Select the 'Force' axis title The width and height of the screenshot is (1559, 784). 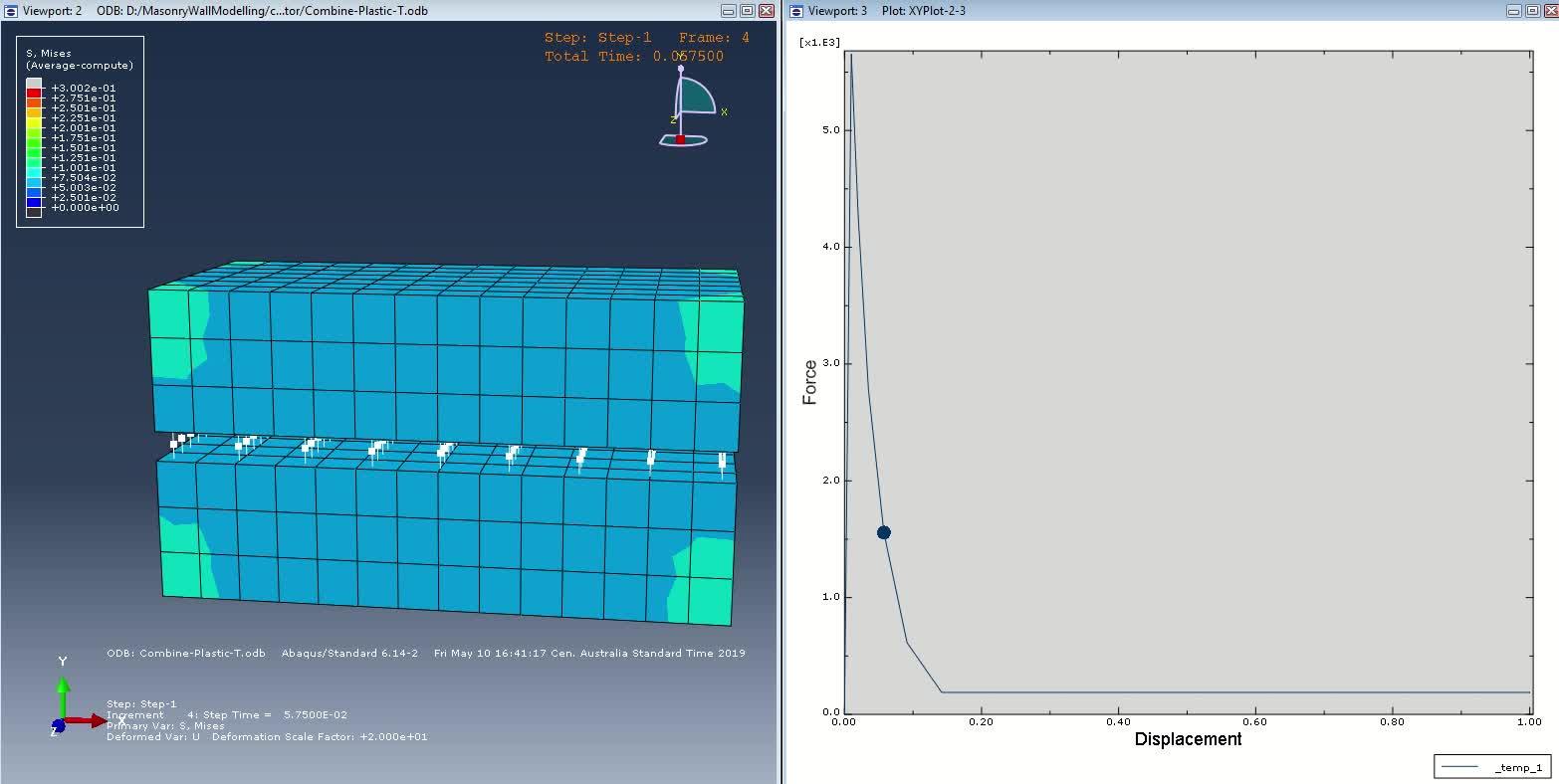(x=809, y=382)
